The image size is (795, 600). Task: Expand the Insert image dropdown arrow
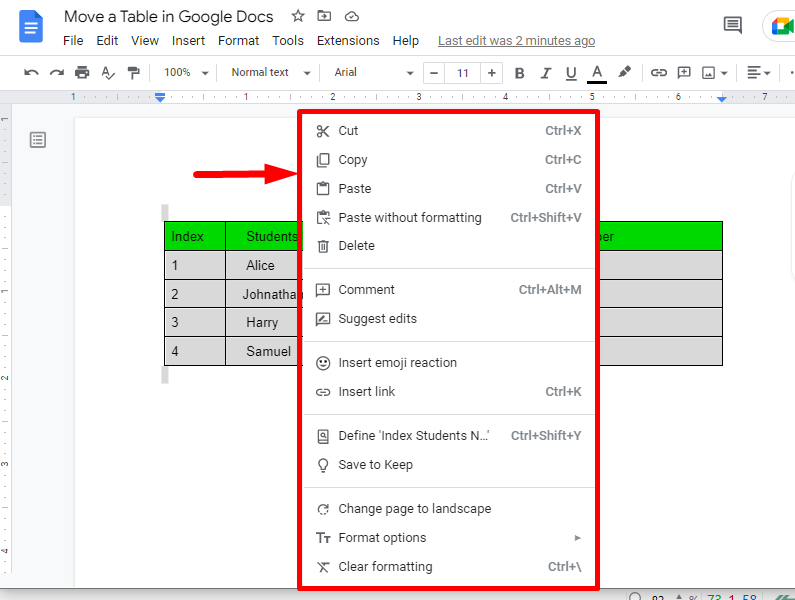724,74
